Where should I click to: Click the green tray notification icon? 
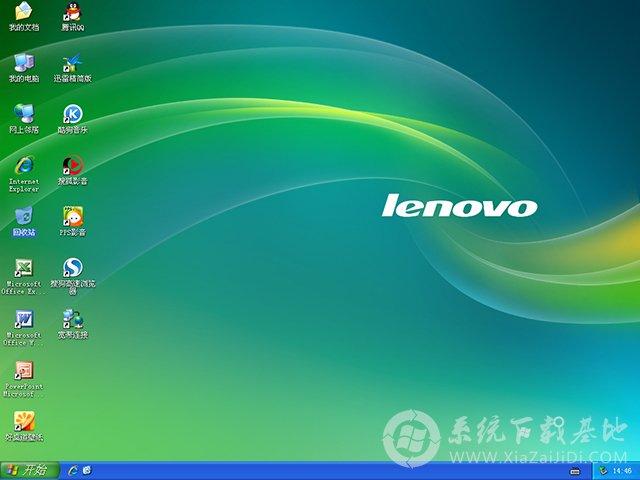(602, 471)
